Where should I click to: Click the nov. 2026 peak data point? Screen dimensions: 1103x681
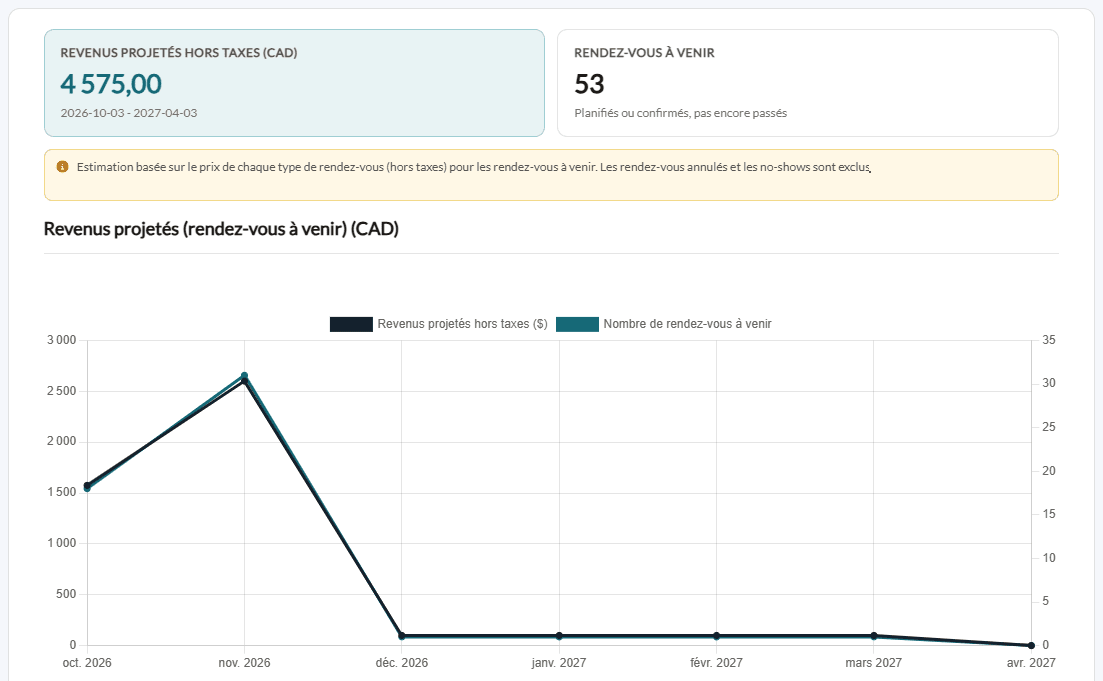tap(244, 378)
